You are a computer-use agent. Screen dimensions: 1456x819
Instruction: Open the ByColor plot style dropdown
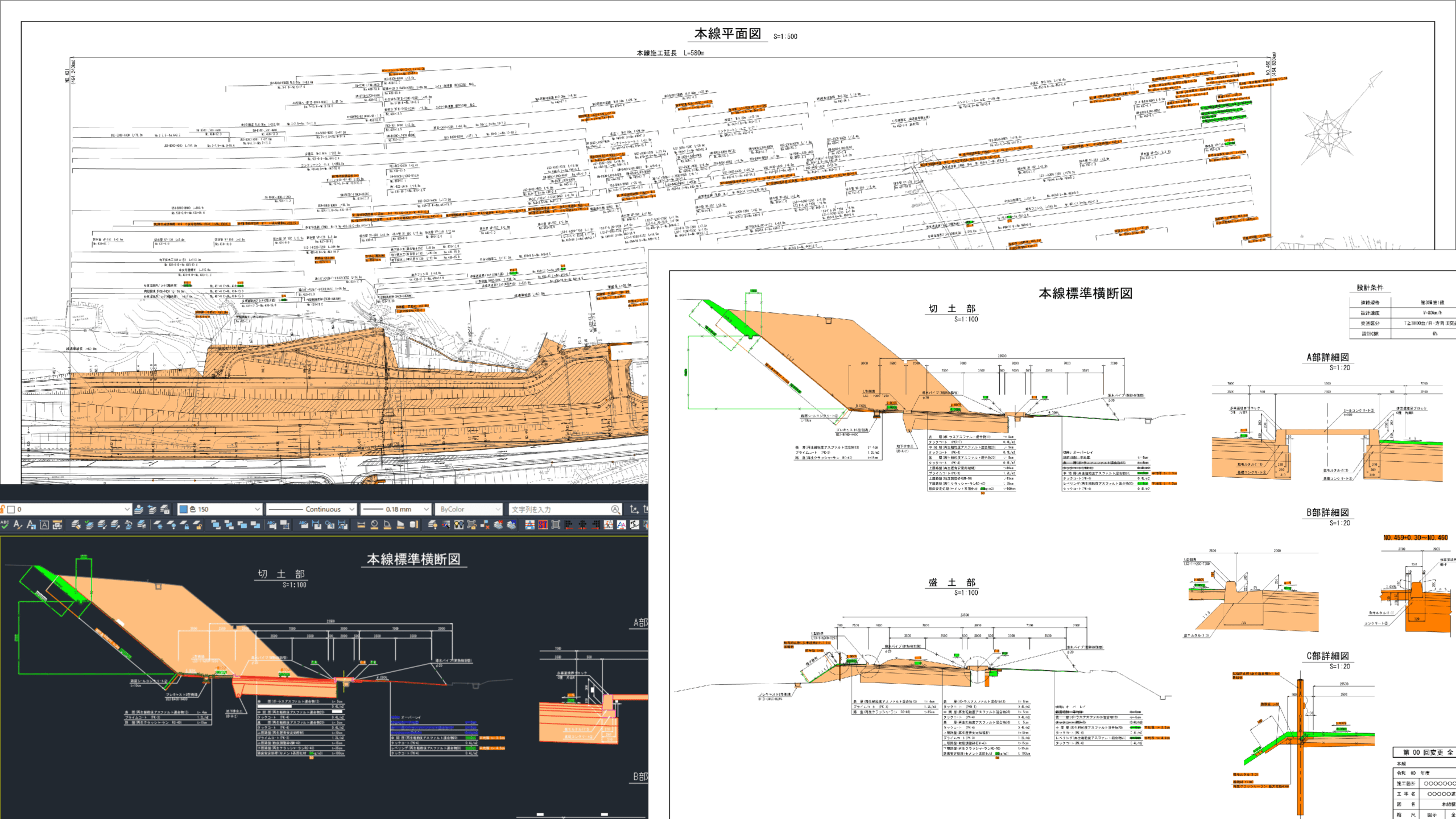click(498, 509)
